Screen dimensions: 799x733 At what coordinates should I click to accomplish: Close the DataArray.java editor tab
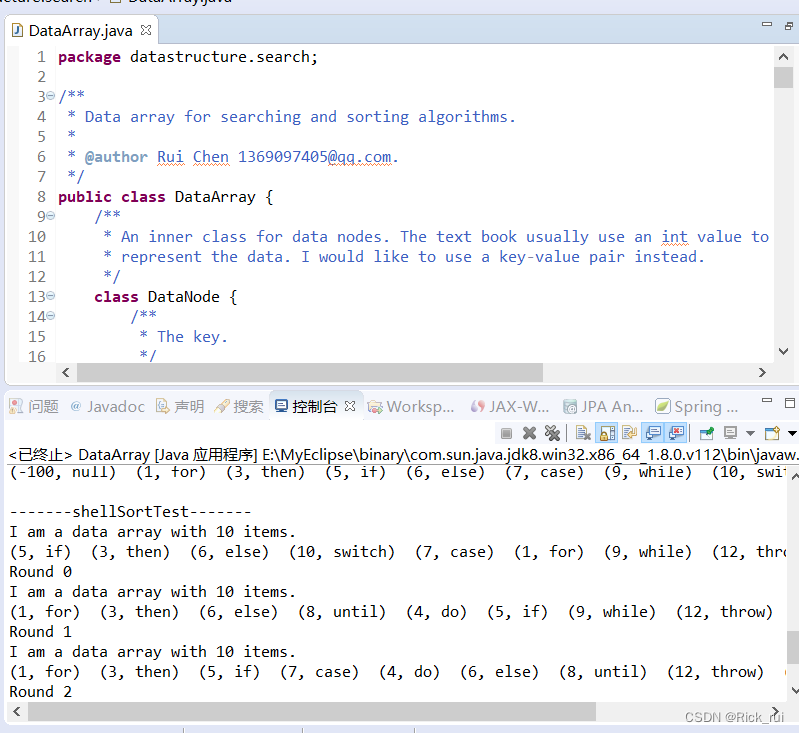coord(146,30)
